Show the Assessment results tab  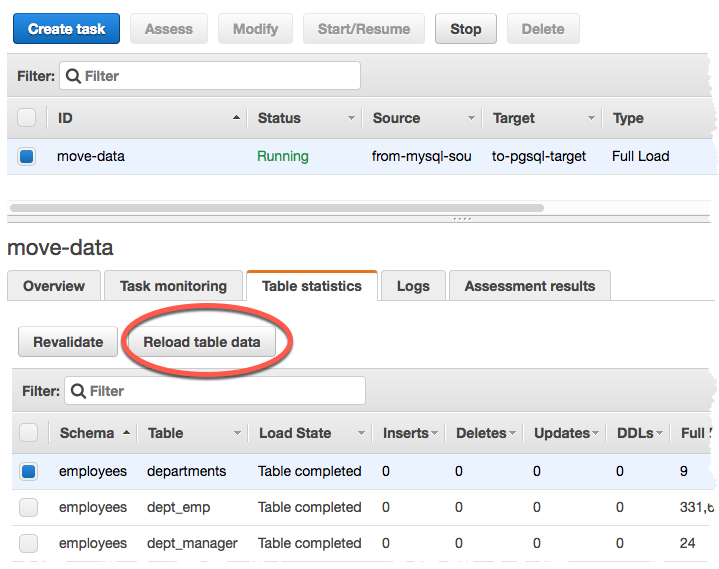pos(529,286)
